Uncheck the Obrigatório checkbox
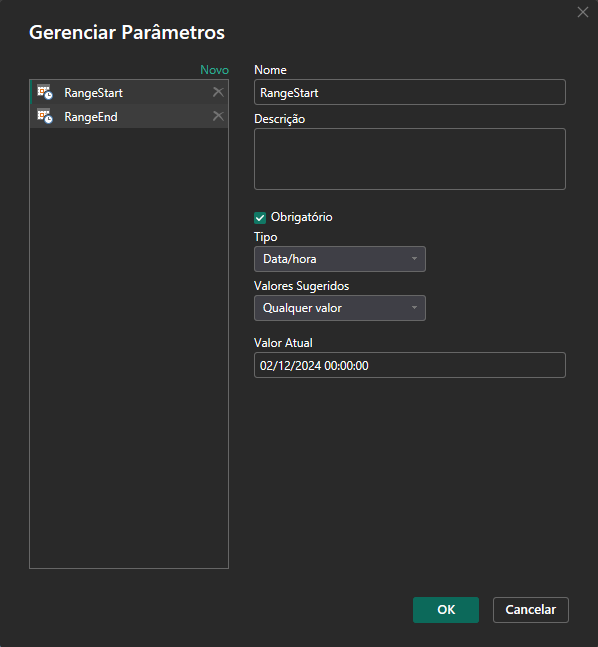 (260, 217)
